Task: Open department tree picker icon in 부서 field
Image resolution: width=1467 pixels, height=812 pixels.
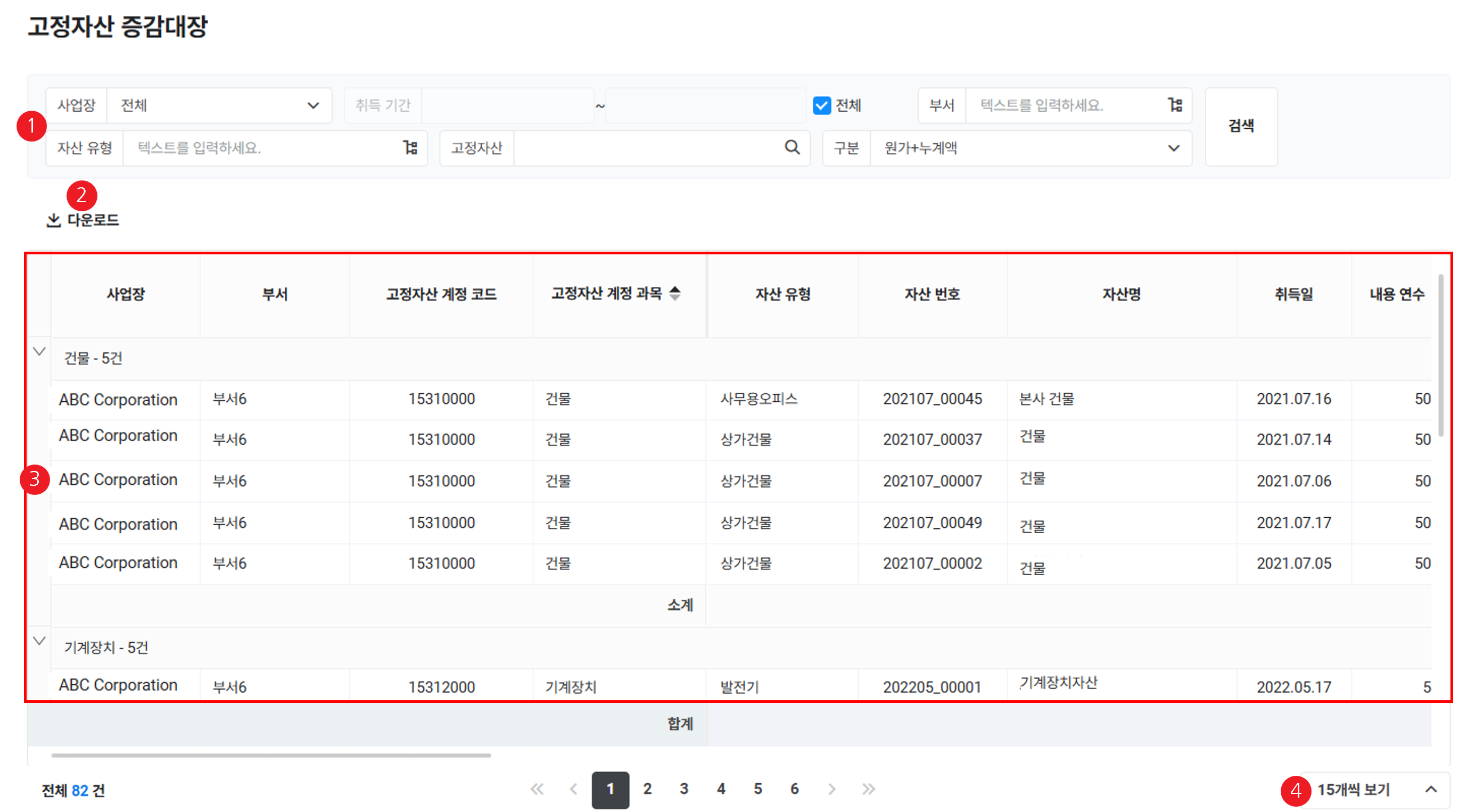Action: [x=1175, y=105]
